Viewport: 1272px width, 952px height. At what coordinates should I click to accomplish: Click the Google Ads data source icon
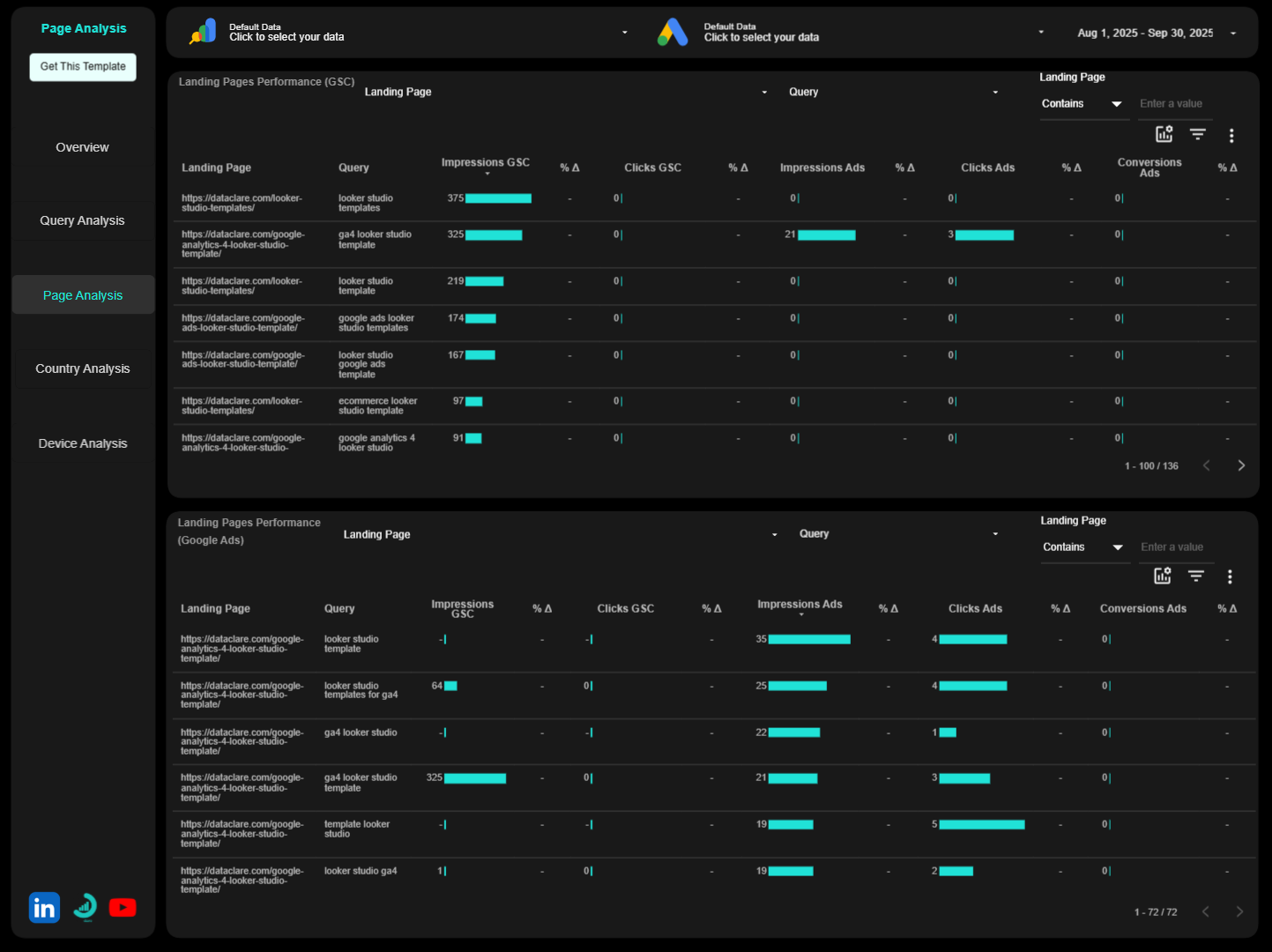(x=673, y=33)
